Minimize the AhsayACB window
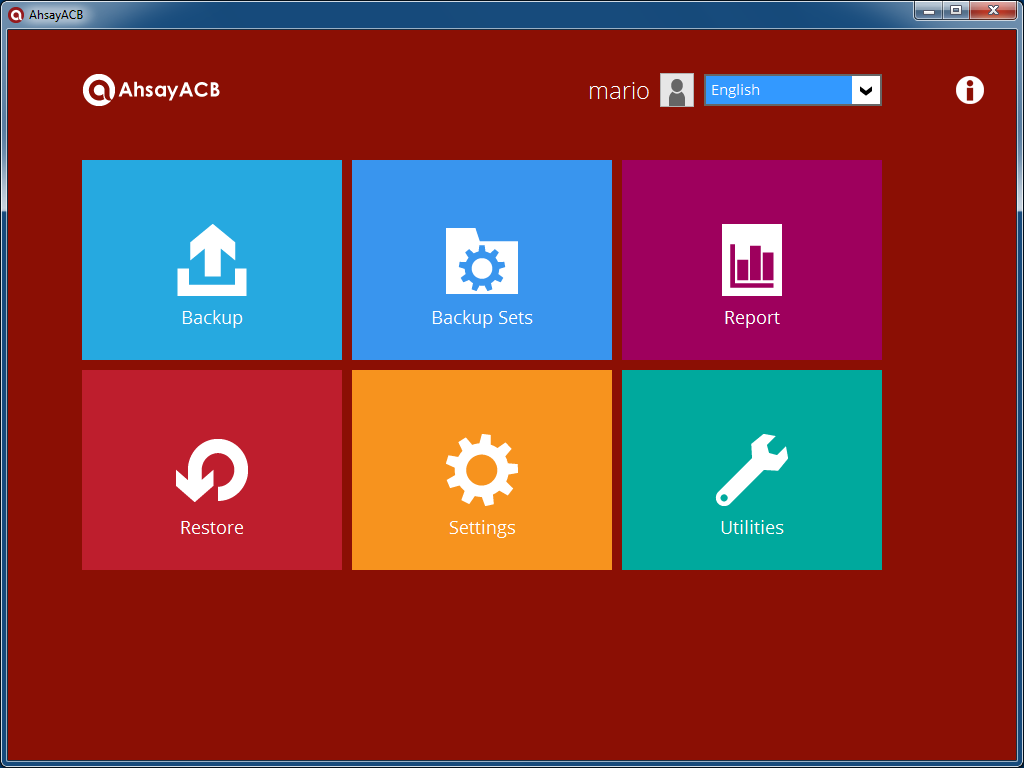Viewport: 1024px width, 768px height. [x=929, y=10]
